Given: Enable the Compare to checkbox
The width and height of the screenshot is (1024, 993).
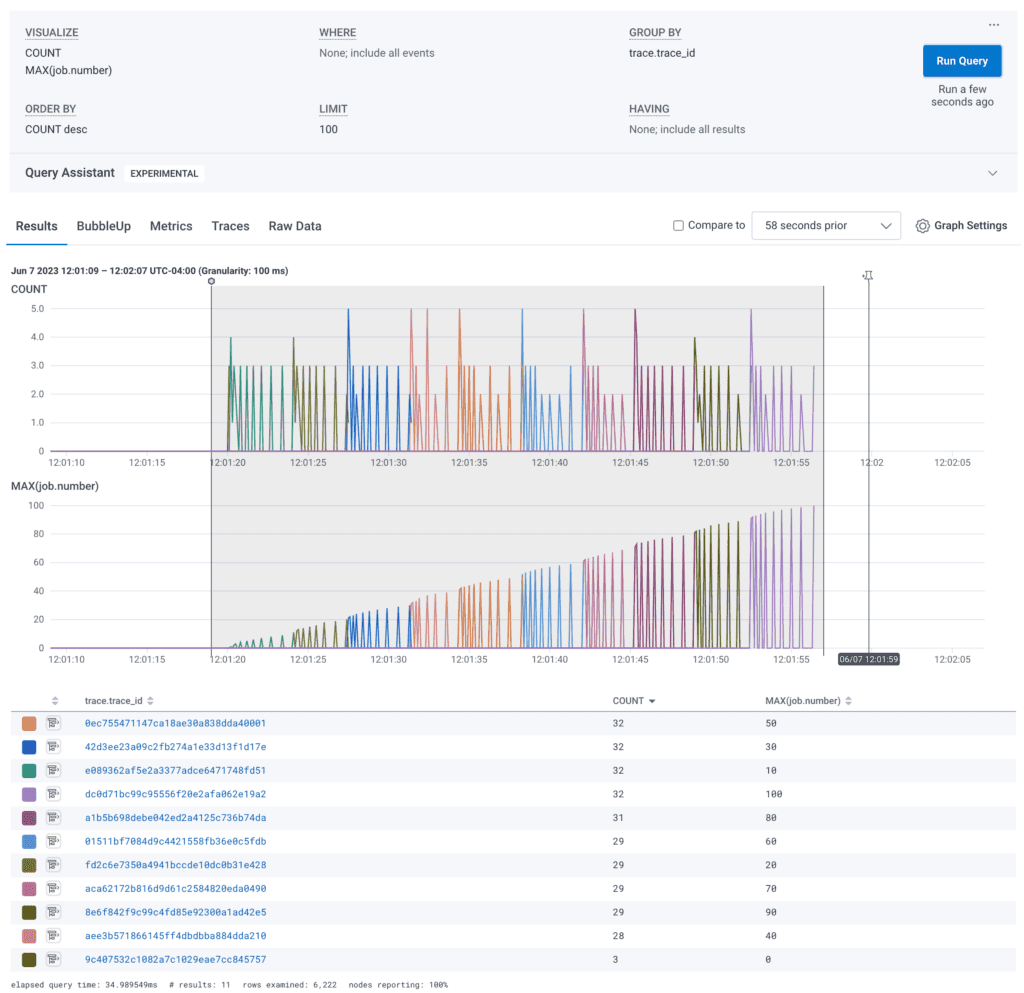Looking at the screenshot, I should pyautogui.click(x=679, y=226).
